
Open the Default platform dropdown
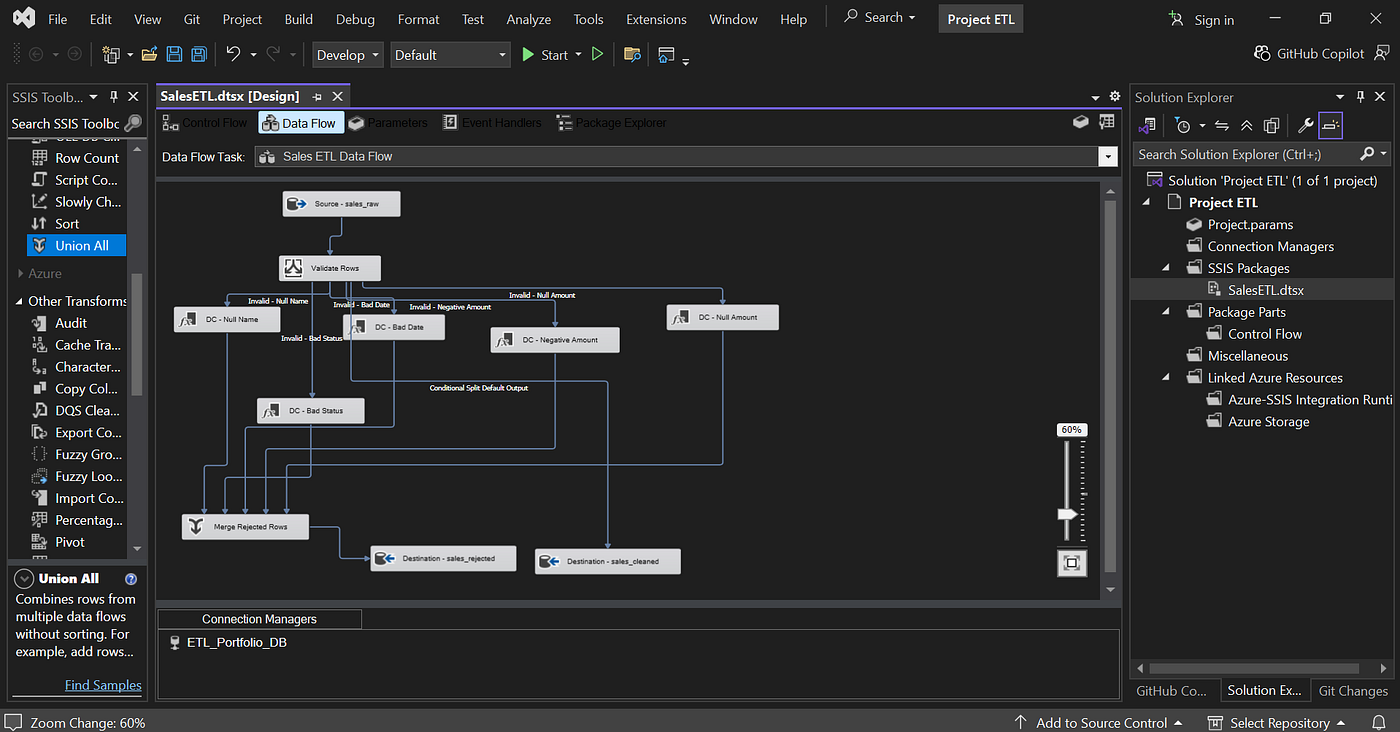(451, 55)
